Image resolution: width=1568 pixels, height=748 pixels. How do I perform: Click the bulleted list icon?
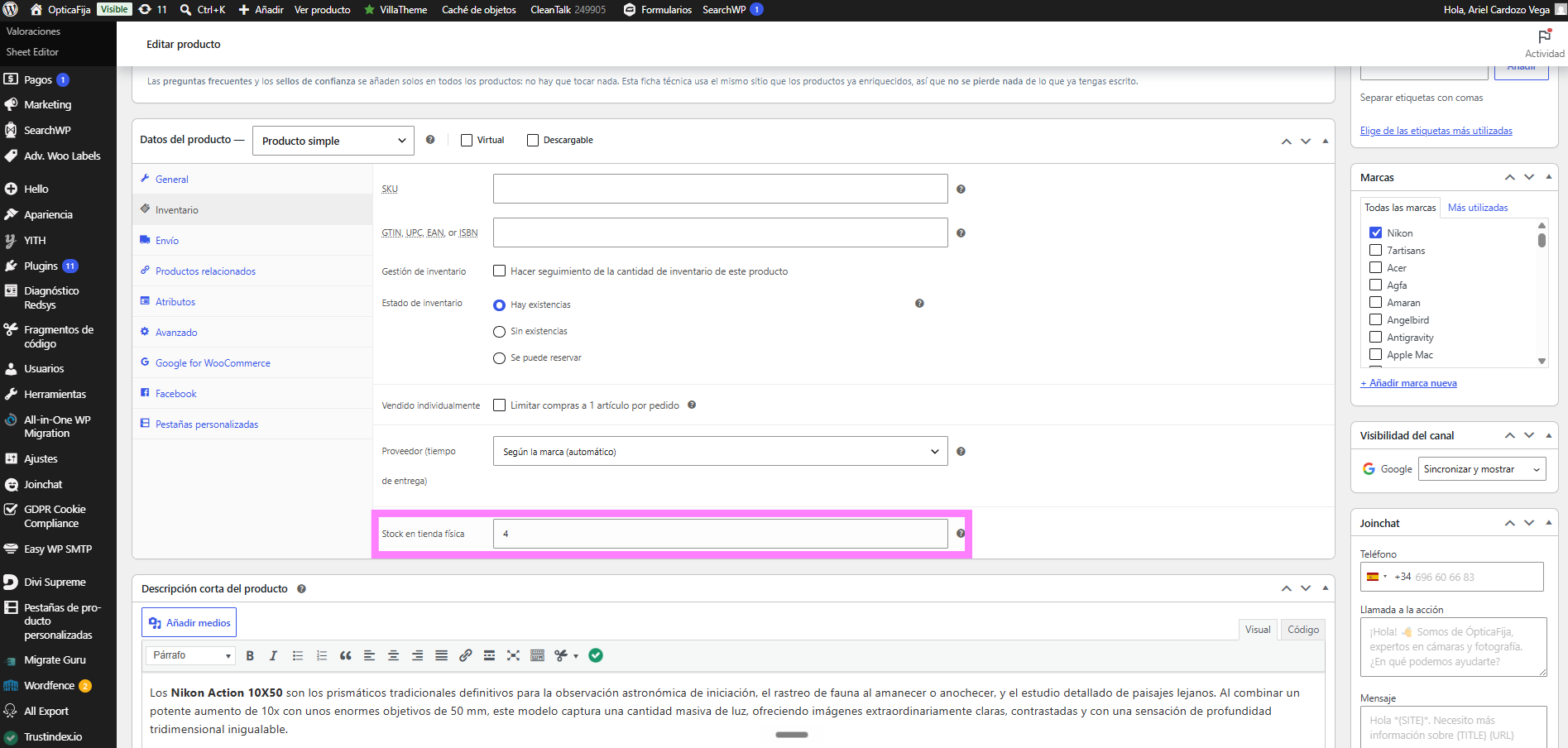coord(298,655)
